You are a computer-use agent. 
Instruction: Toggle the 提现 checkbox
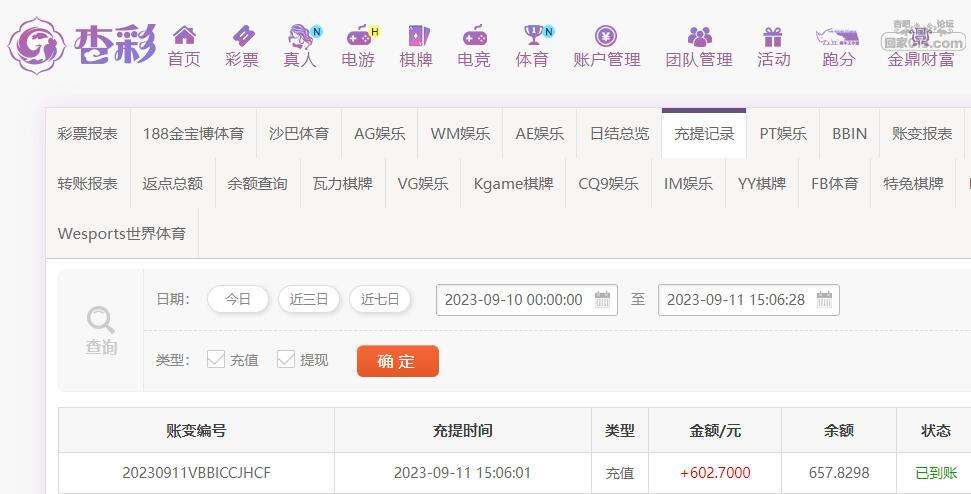coord(286,359)
